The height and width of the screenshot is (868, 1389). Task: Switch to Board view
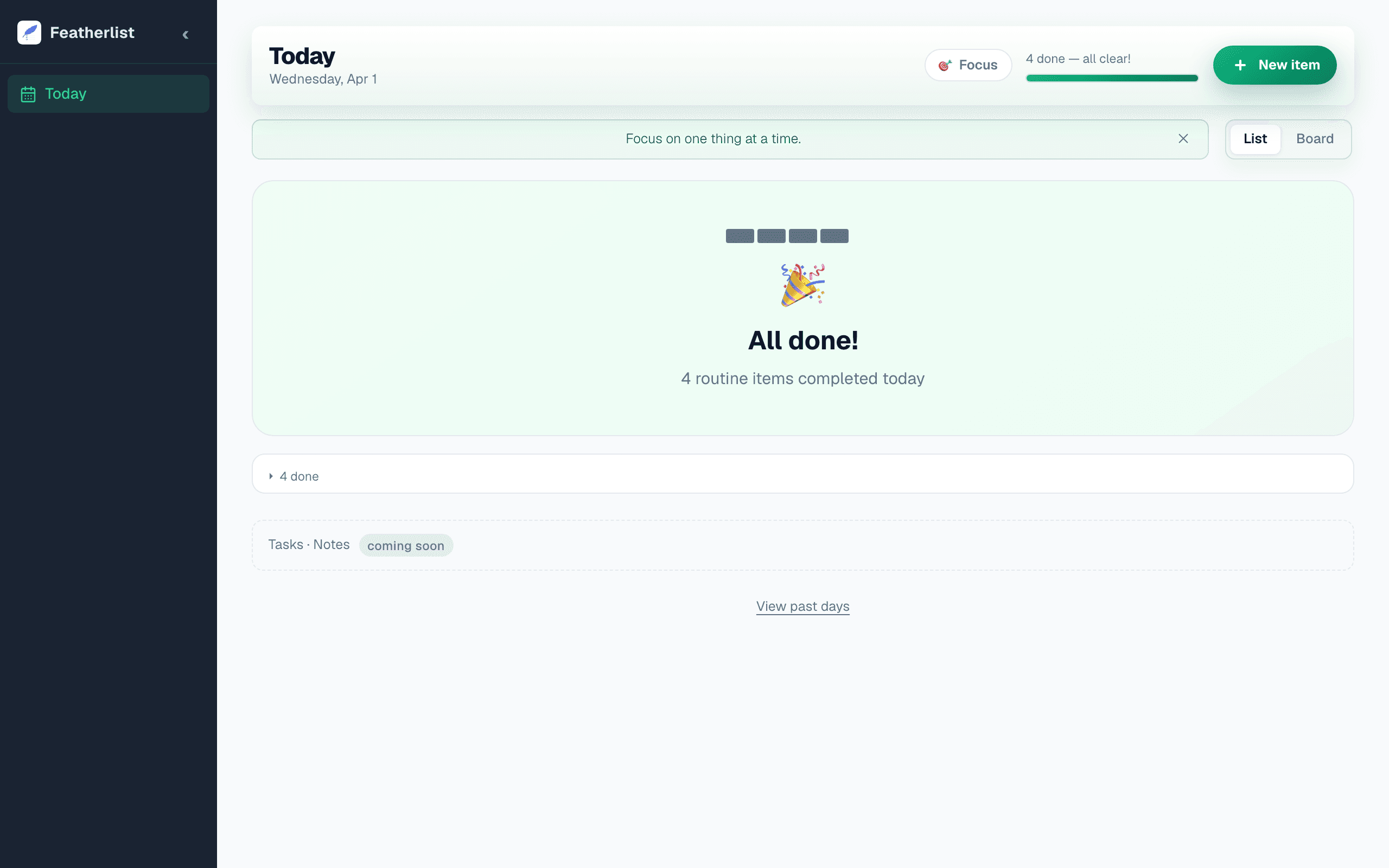coord(1314,139)
